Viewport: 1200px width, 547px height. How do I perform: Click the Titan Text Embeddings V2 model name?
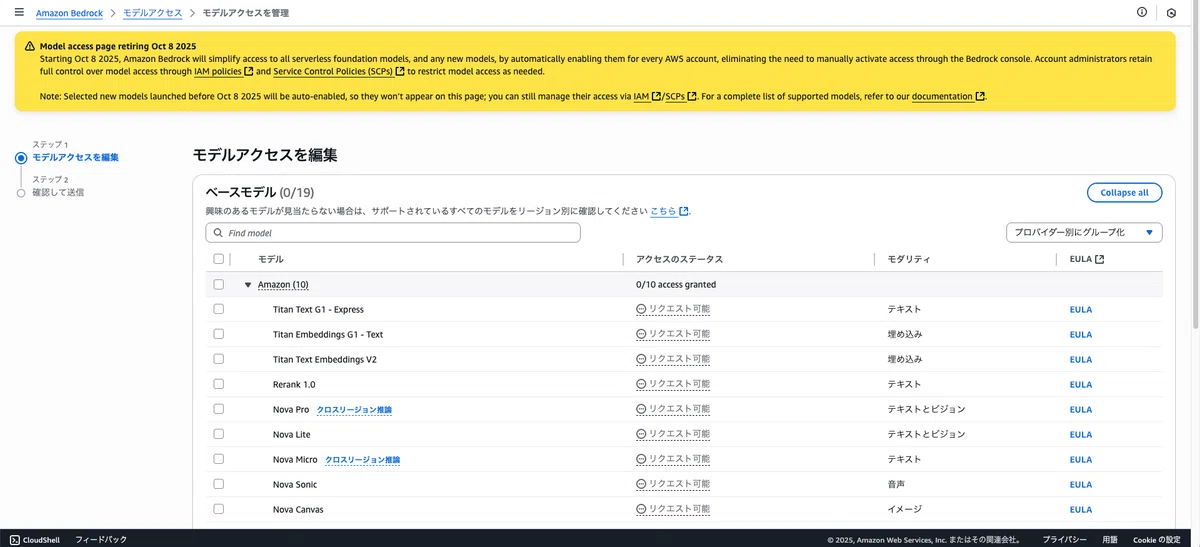pyautogui.click(x=325, y=359)
